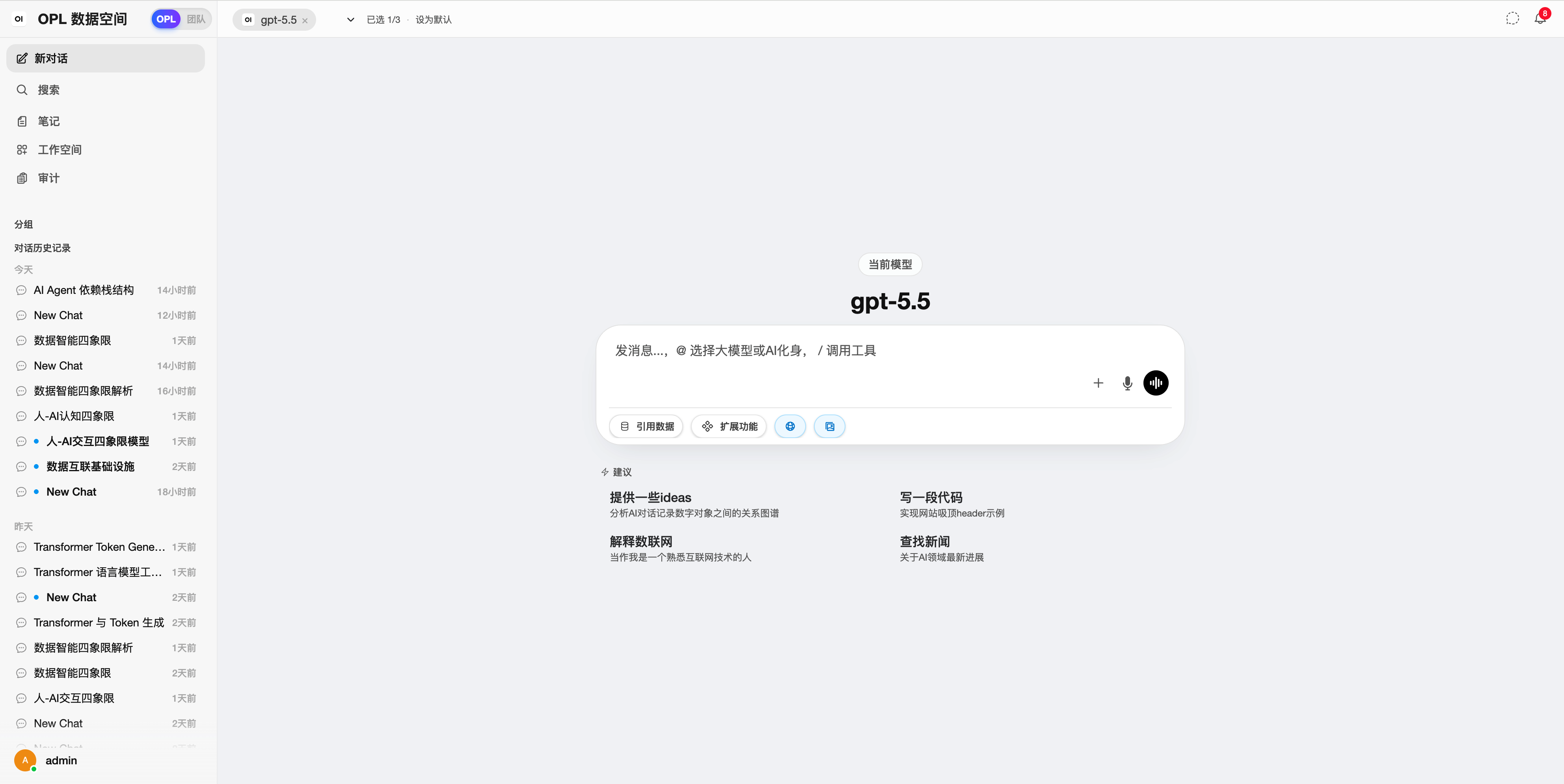
Task: Click the 昨天 yesterday group label
Action: (x=24, y=527)
